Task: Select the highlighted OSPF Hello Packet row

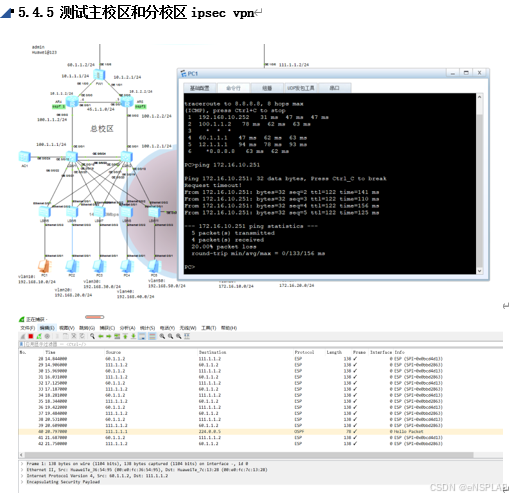Action: coord(261,431)
